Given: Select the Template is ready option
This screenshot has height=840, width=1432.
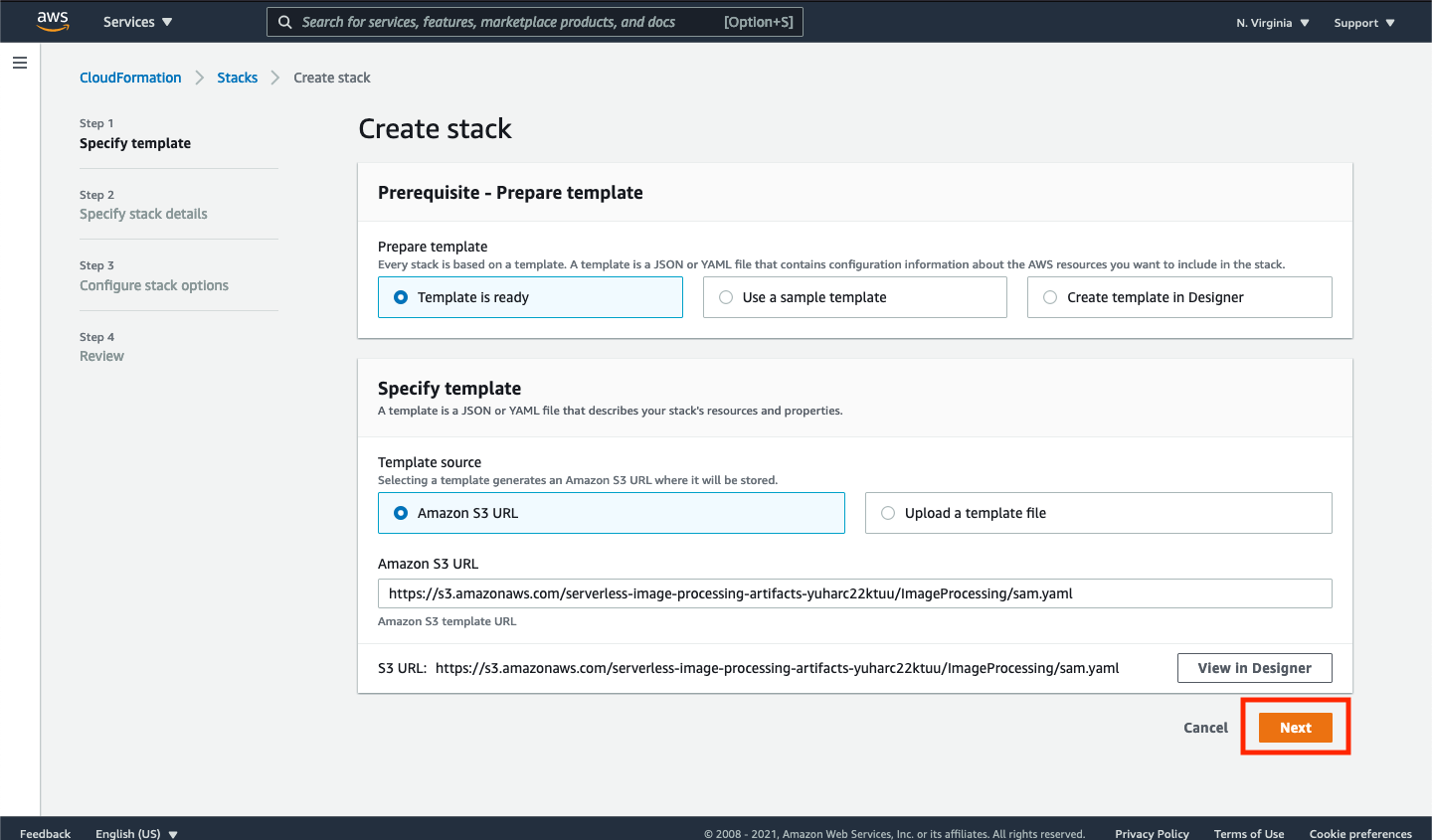Looking at the screenshot, I should [530, 297].
